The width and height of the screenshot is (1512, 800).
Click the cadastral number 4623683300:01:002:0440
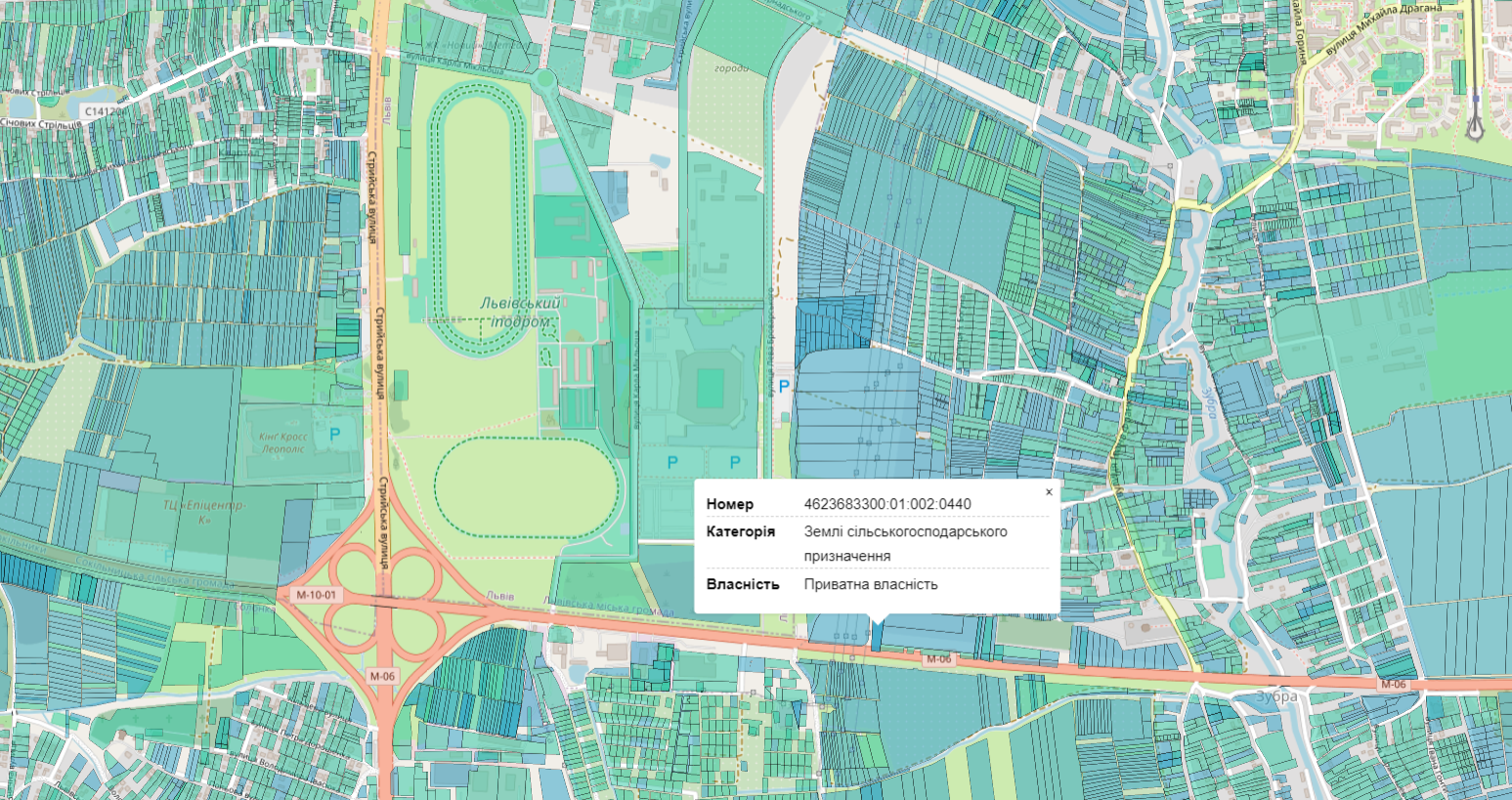887,504
